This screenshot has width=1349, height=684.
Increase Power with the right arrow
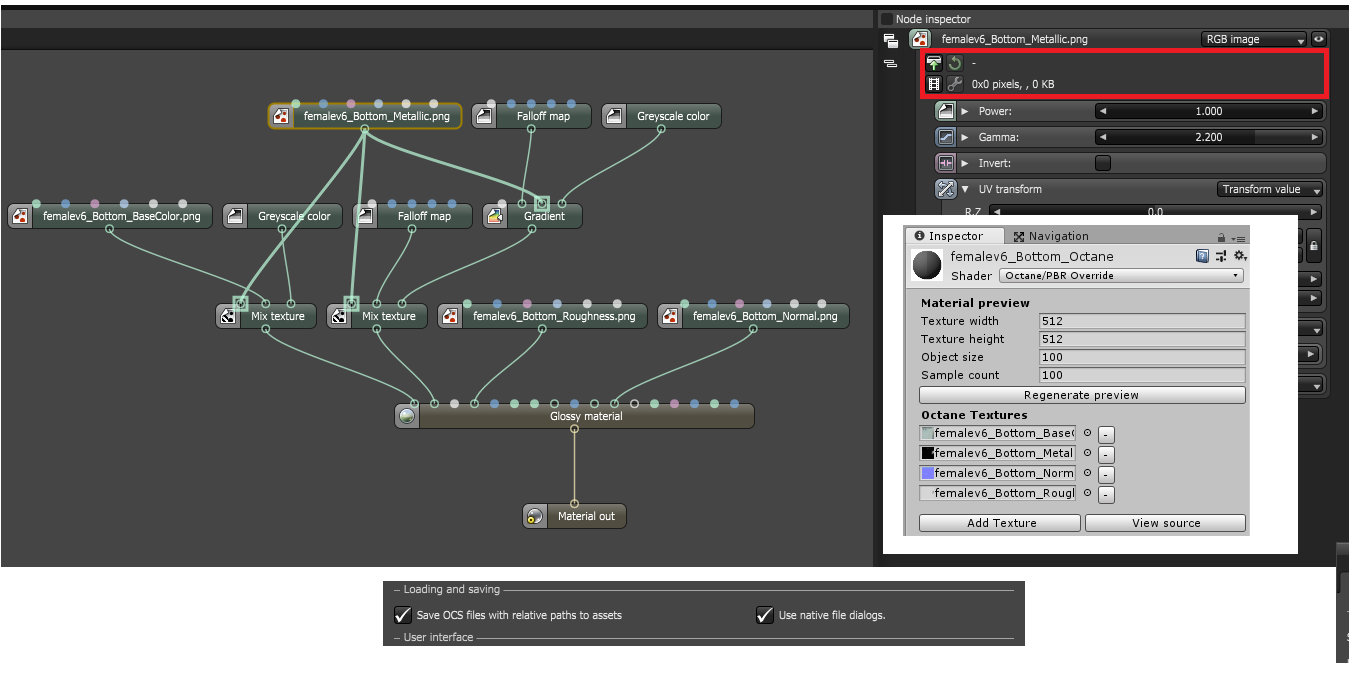(x=1316, y=111)
